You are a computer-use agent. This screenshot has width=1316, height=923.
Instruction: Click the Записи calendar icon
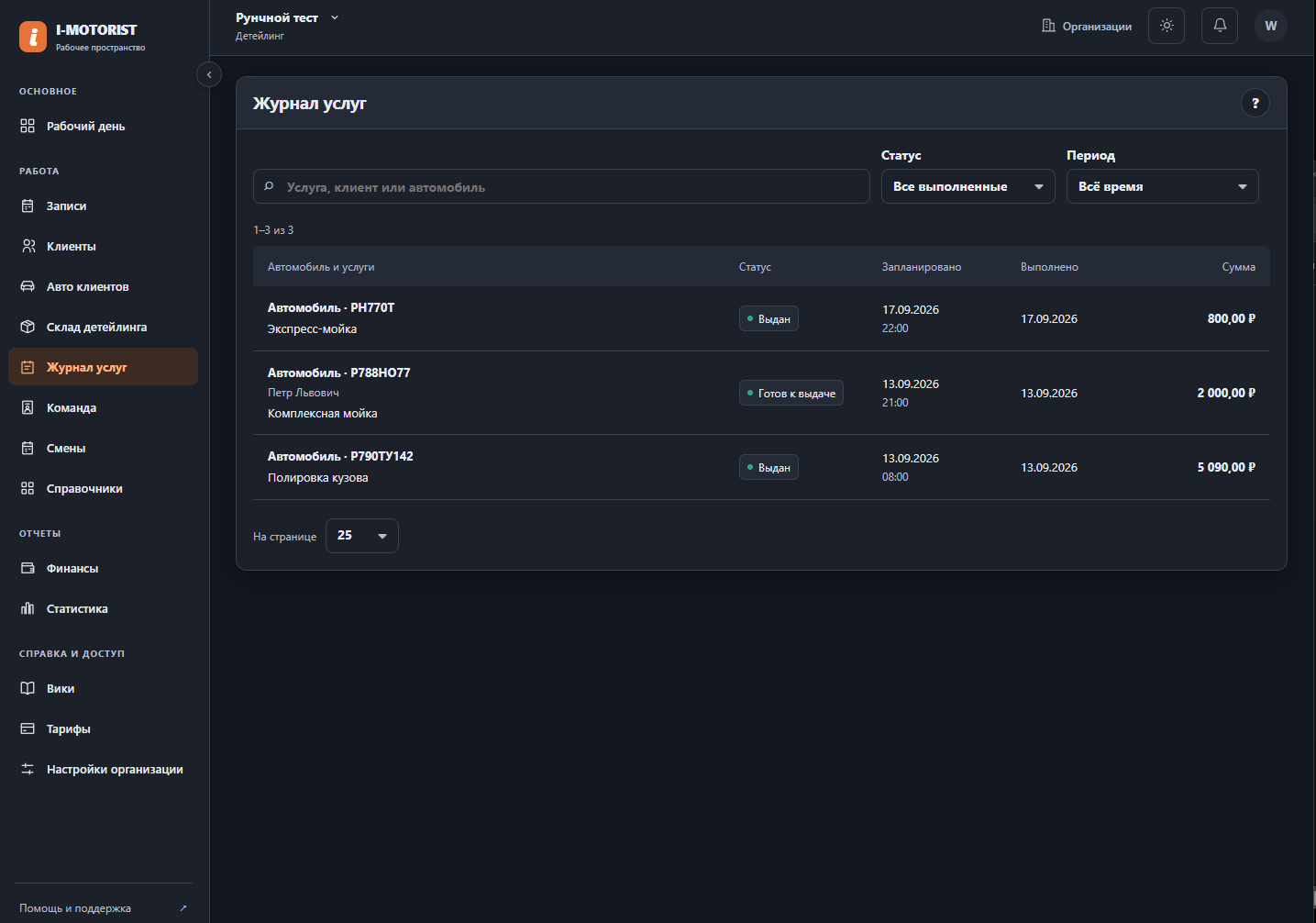coord(28,206)
